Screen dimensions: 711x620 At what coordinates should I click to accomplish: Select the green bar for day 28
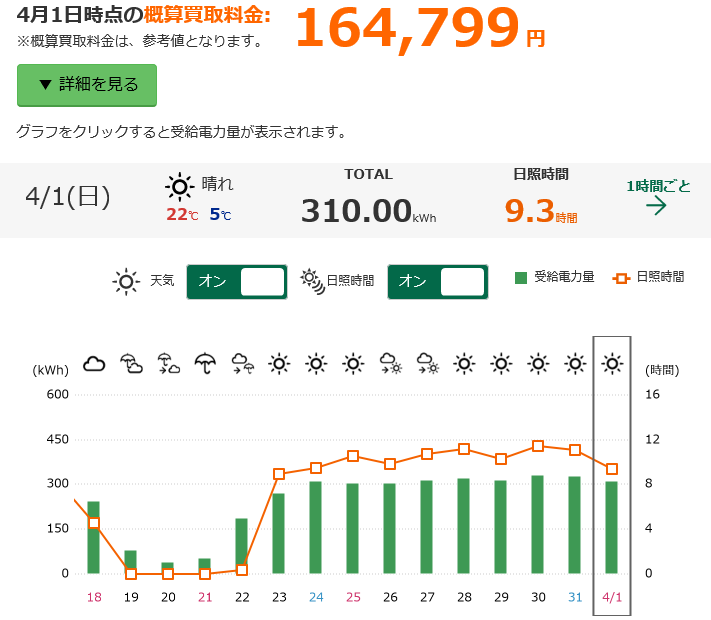463,526
